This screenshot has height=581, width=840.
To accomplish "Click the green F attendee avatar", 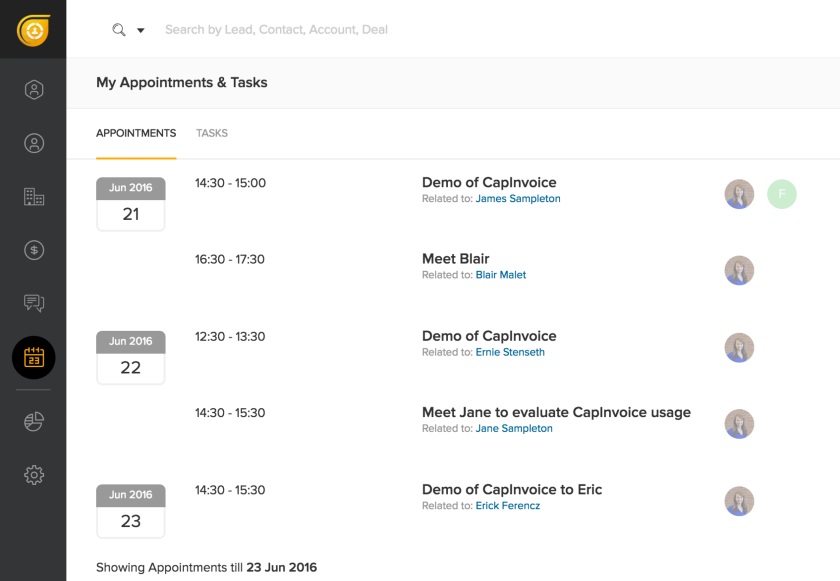I will point(782,194).
